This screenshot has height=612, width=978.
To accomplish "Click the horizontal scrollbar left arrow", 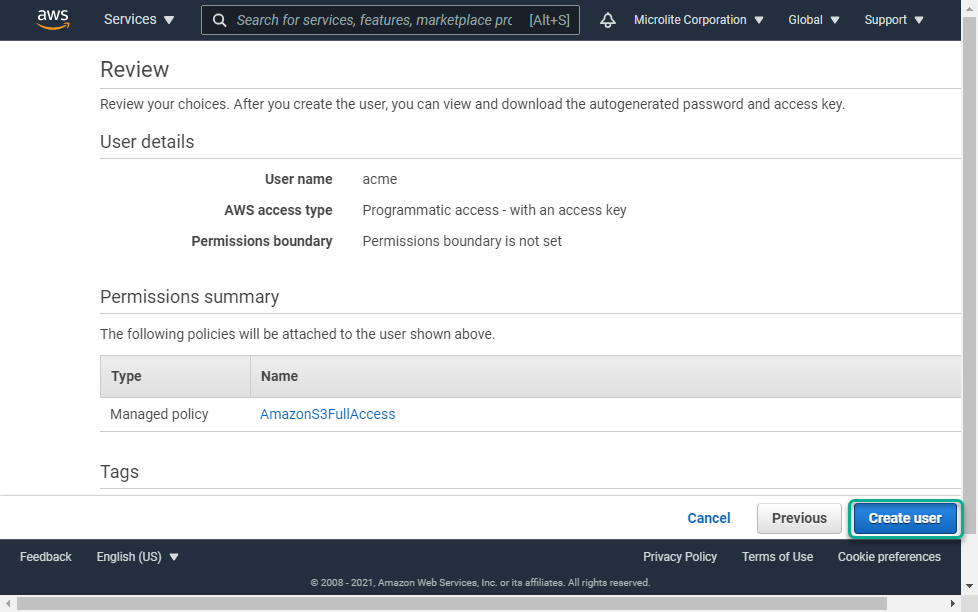I will pos(7,603).
